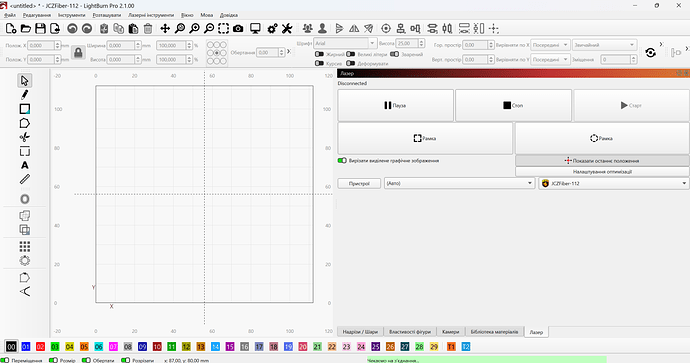Select red layer color swatch 02

point(40,347)
